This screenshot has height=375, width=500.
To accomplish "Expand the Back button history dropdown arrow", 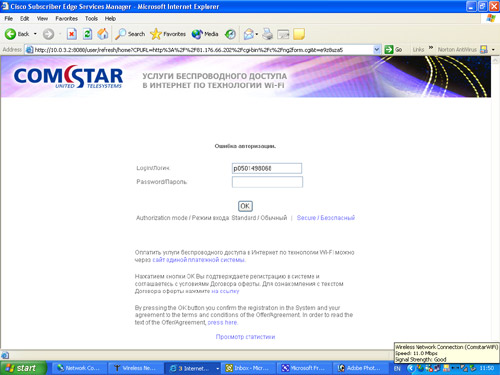I will tap(35, 34).
